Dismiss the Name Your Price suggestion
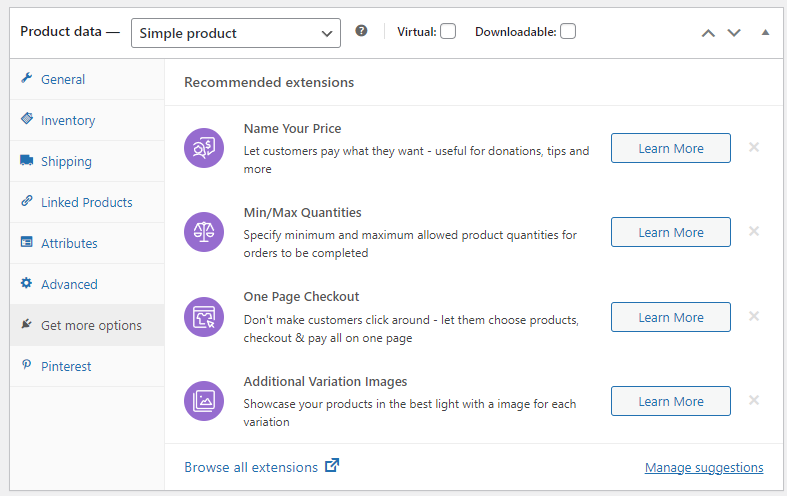 (x=754, y=147)
